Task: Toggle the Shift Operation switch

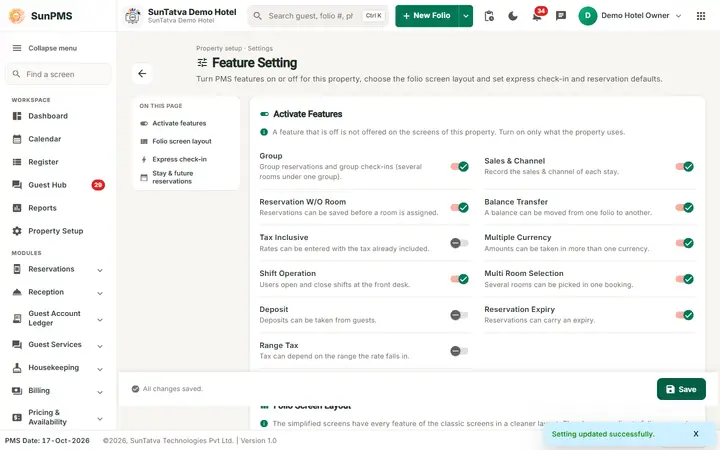Action: click(x=459, y=279)
